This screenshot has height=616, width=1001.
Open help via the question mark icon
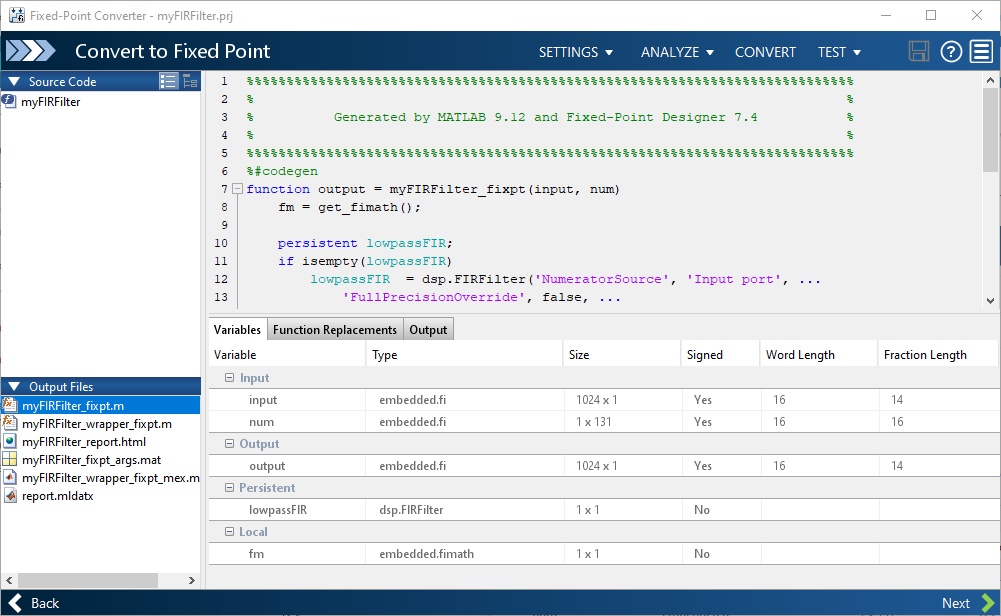(951, 52)
